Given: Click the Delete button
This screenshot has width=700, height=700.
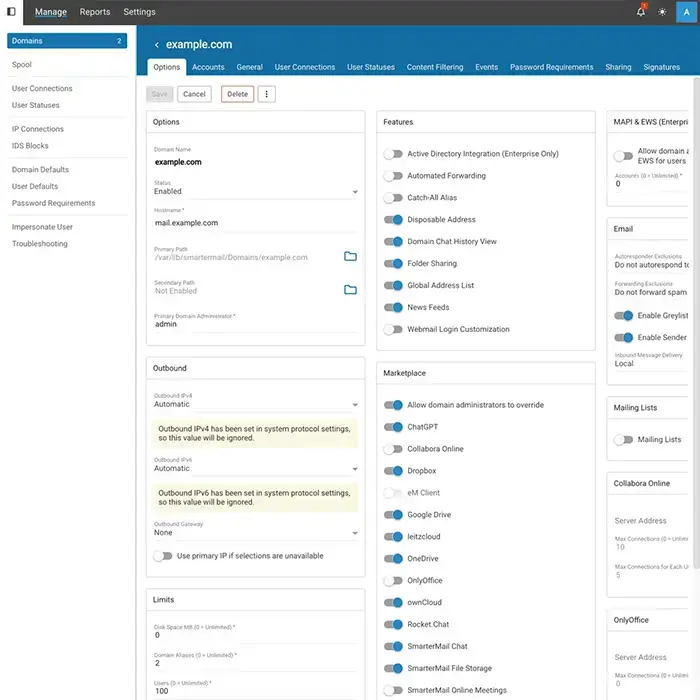Looking at the screenshot, I should [x=238, y=94].
